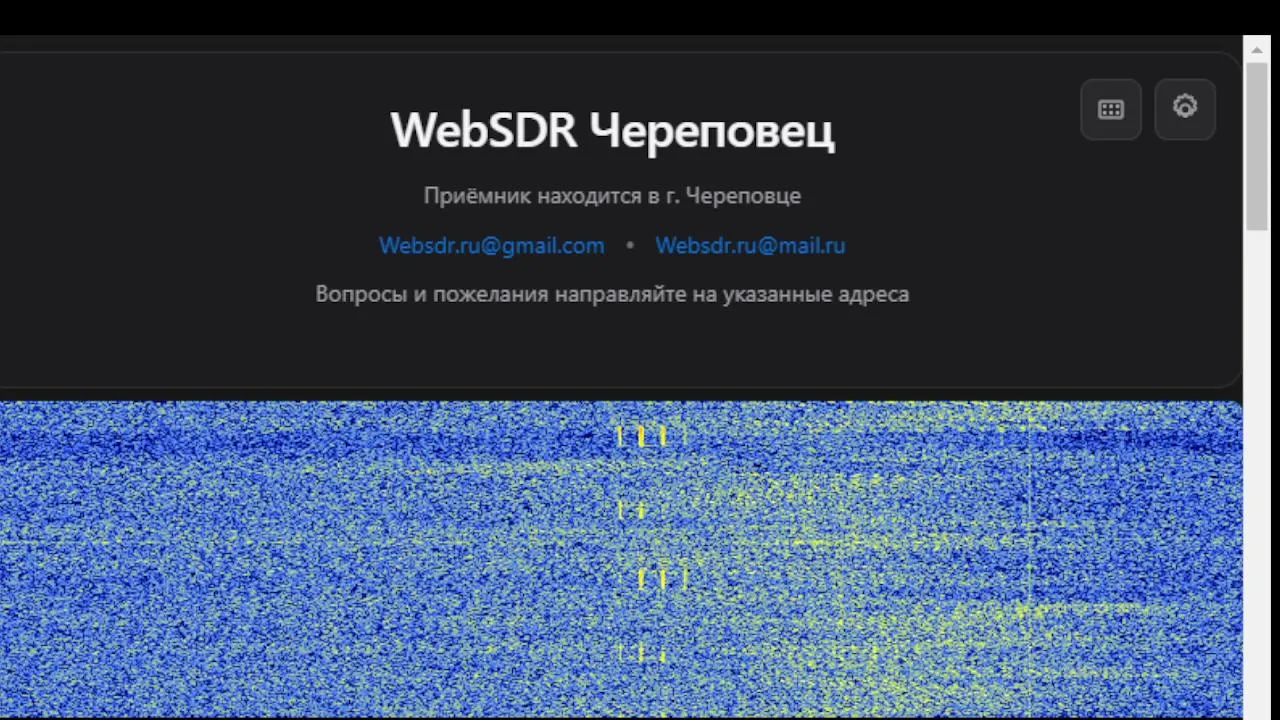Click the page vertical scrollbar thumb
The image size is (1280, 720).
click(x=1257, y=146)
